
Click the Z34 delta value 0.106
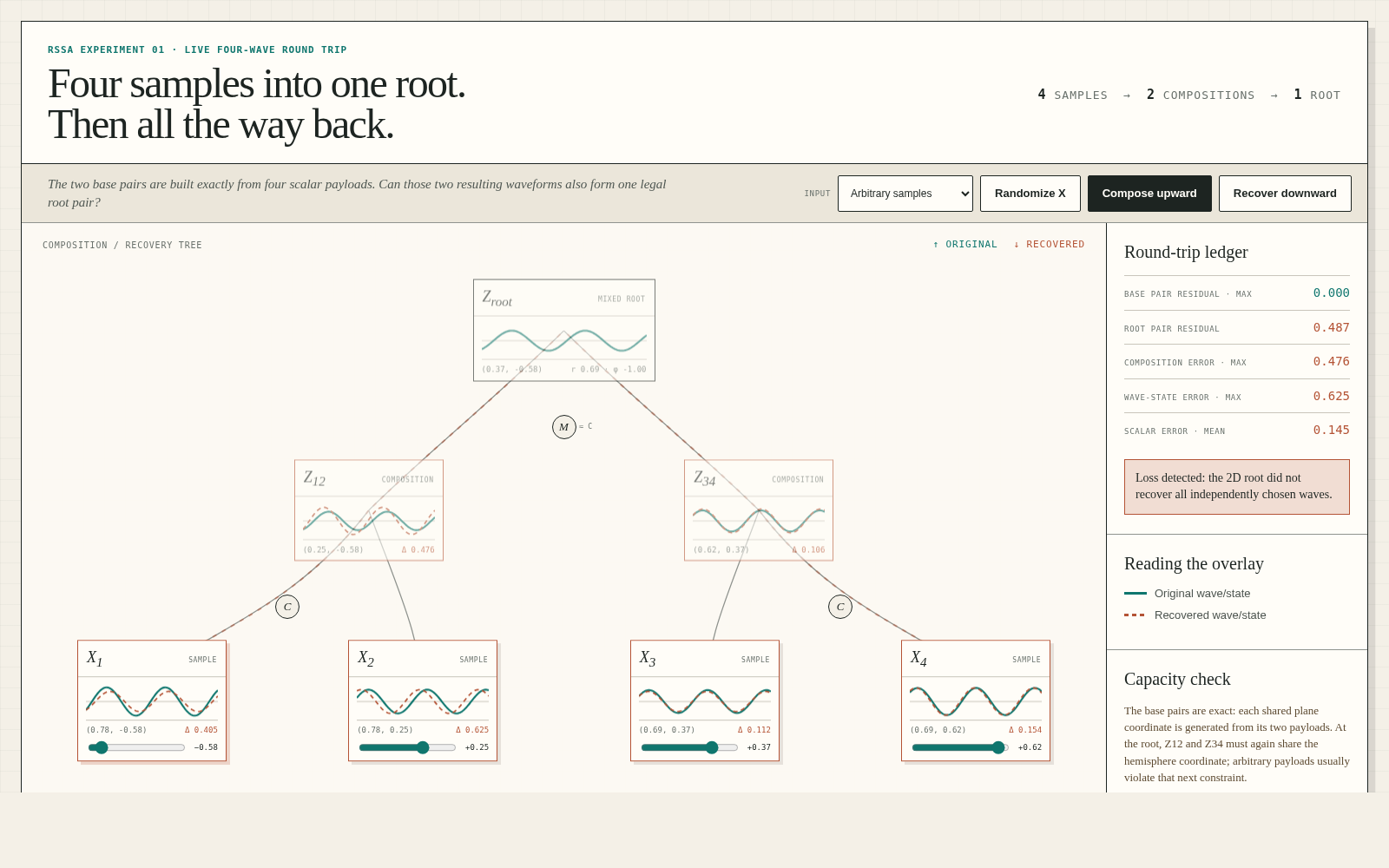coord(808,550)
